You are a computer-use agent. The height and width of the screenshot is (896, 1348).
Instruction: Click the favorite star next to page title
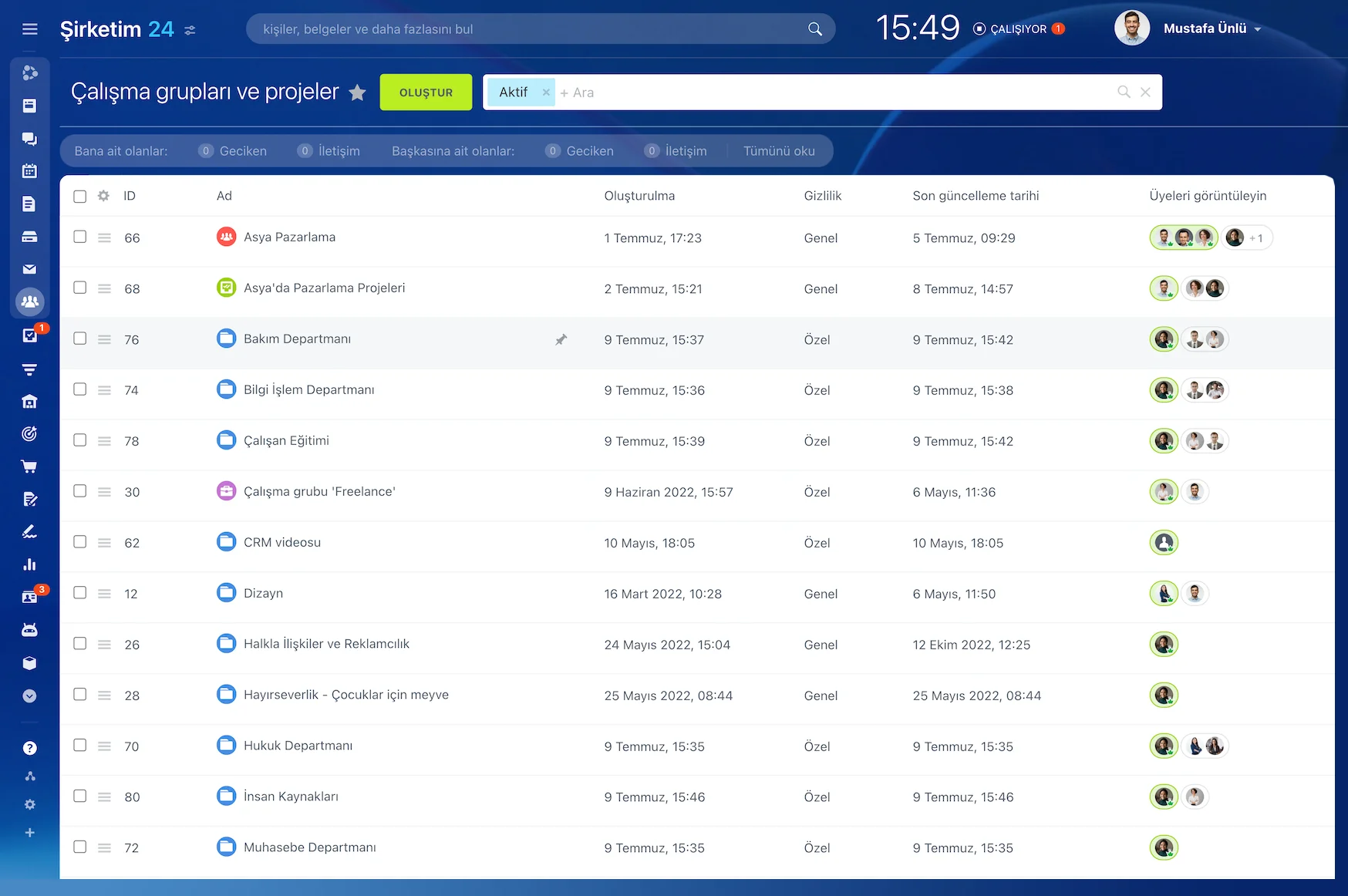357,93
